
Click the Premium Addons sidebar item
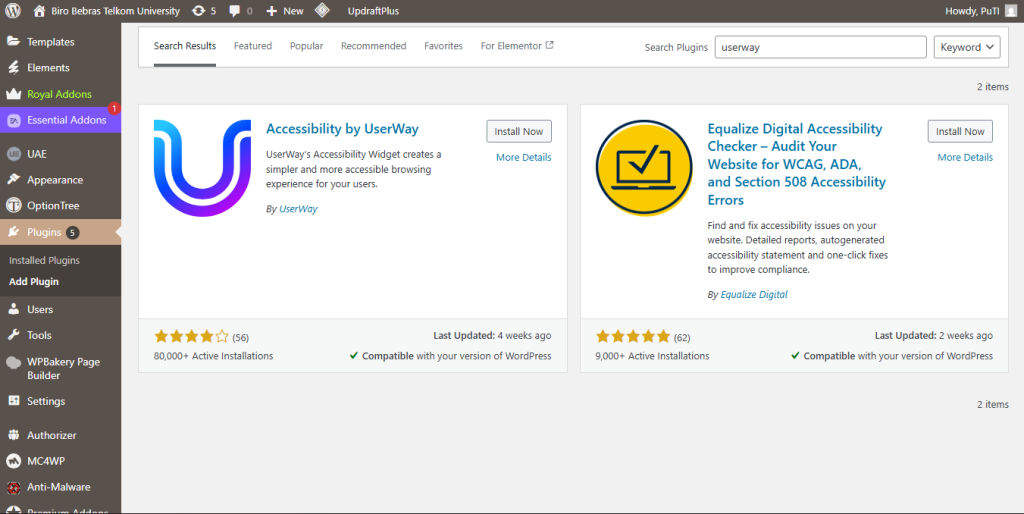(x=61, y=511)
